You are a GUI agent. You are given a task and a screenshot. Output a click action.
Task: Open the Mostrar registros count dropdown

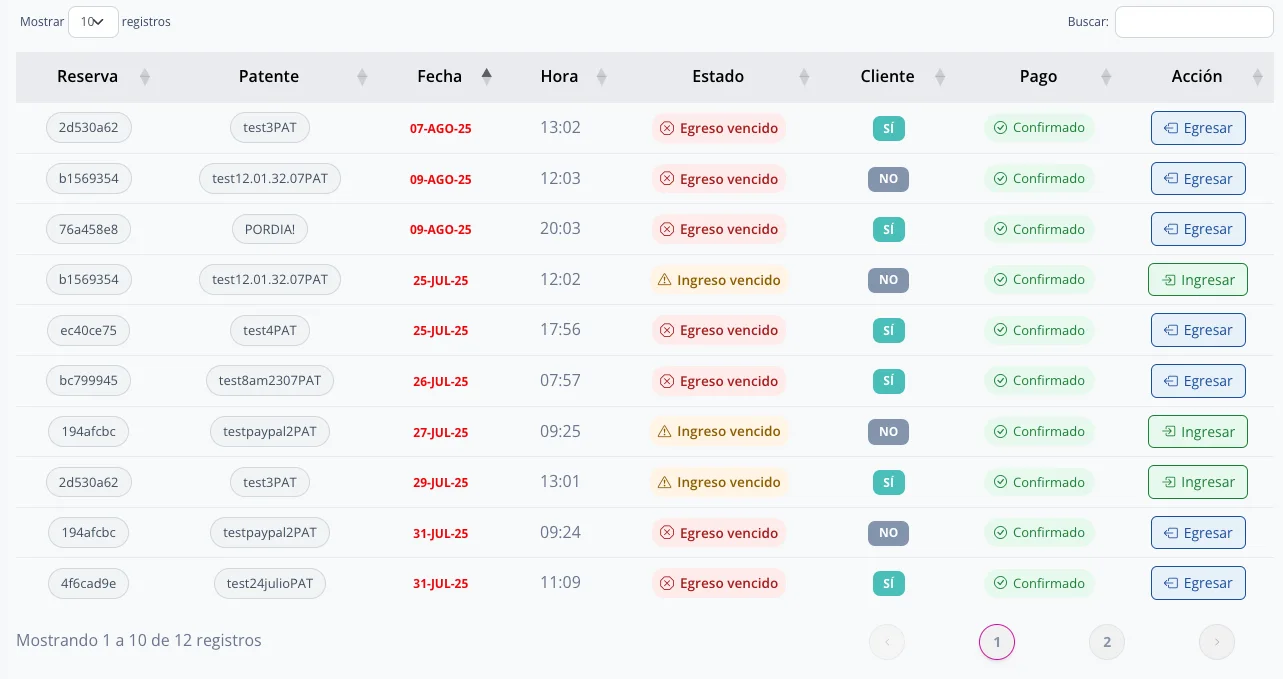point(93,21)
